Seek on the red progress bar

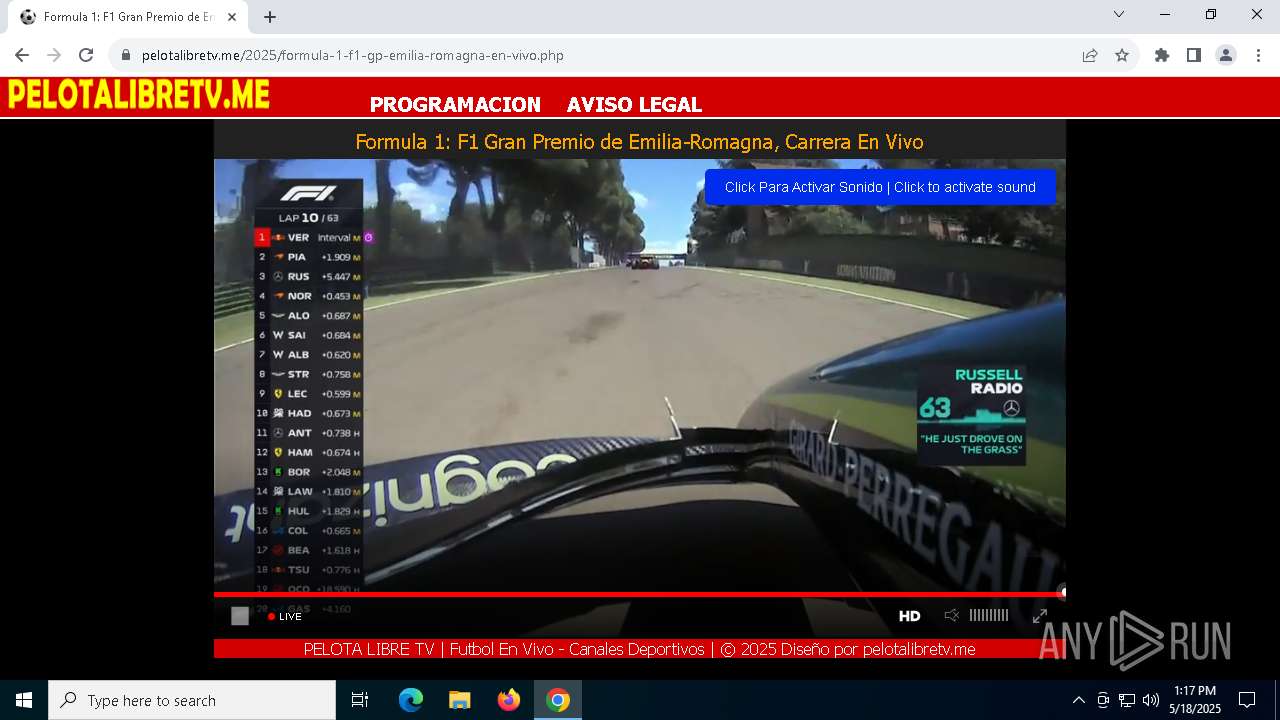point(639,594)
